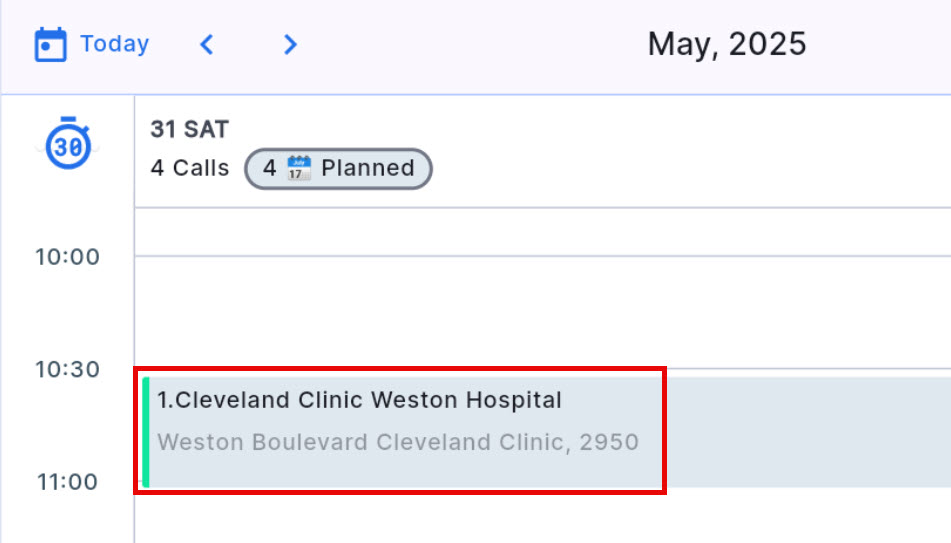Click the empty slot above 10:00 line
The width and height of the screenshot is (951, 543).
tap(540, 232)
